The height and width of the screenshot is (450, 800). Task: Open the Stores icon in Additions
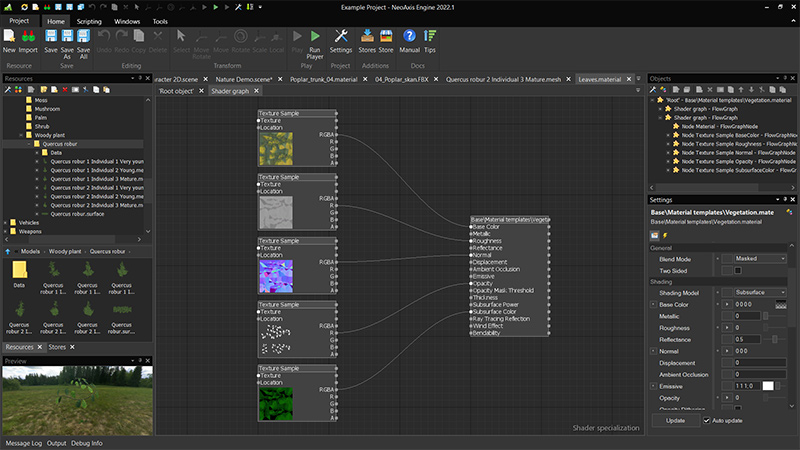[x=367, y=36]
